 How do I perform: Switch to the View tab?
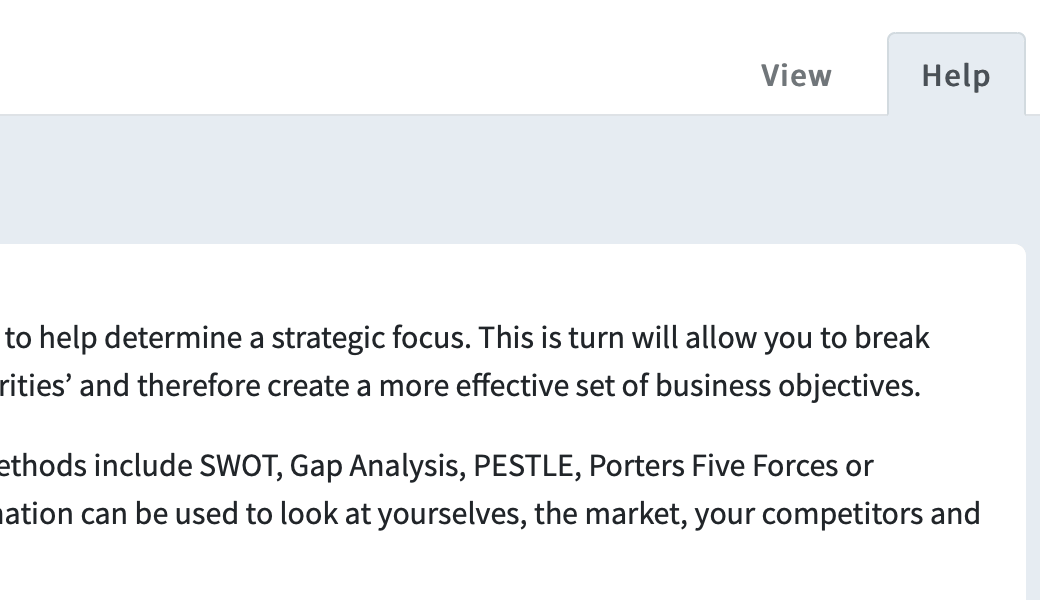(796, 75)
